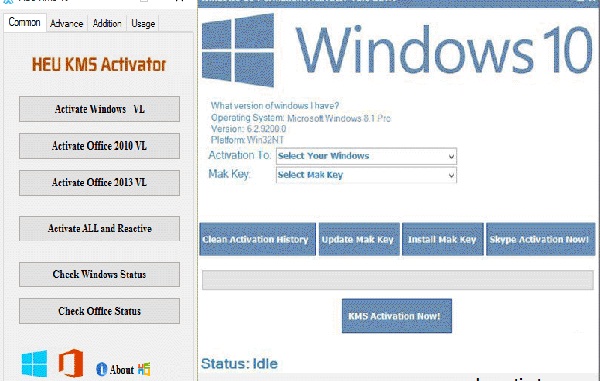The width and height of the screenshot is (600, 381).
Task: Click Install Mak Key button
Action: pos(443,239)
